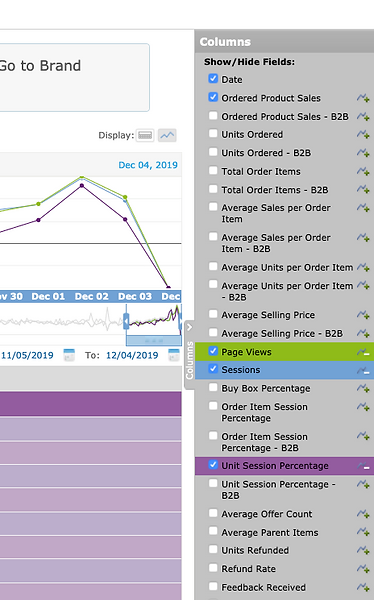Enable Units Ordered checkbox
The width and height of the screenshot is (374, 600).
[x=213, y=134]
